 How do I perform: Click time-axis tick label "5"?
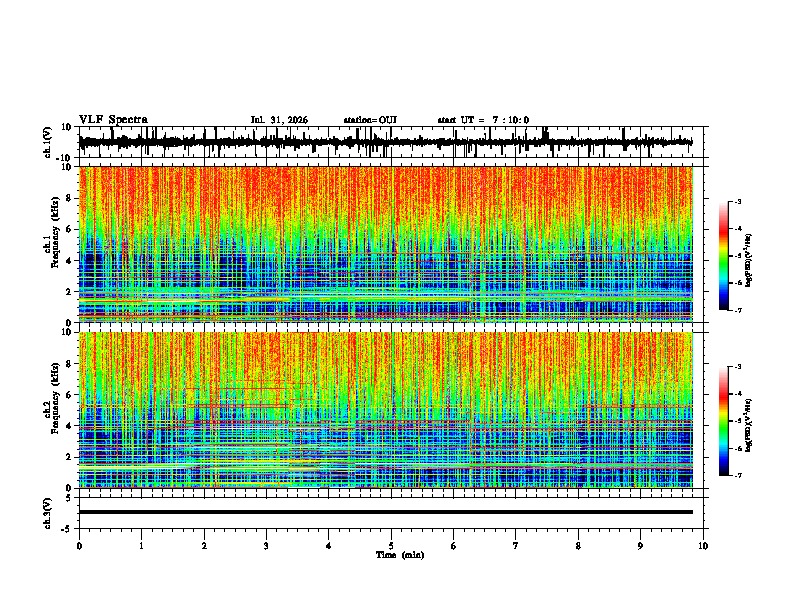pyautogui.click(x=391, y=546)
